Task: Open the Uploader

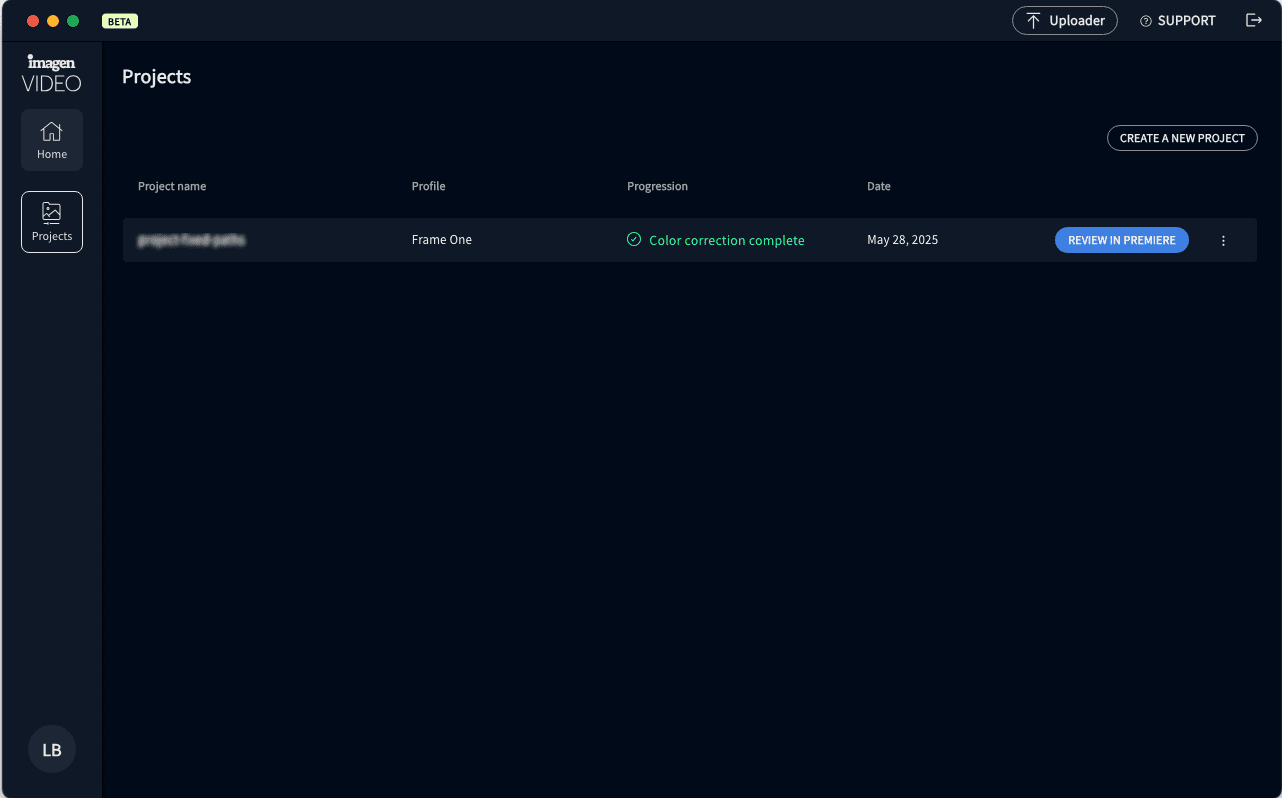Action: pos(1065,20)
